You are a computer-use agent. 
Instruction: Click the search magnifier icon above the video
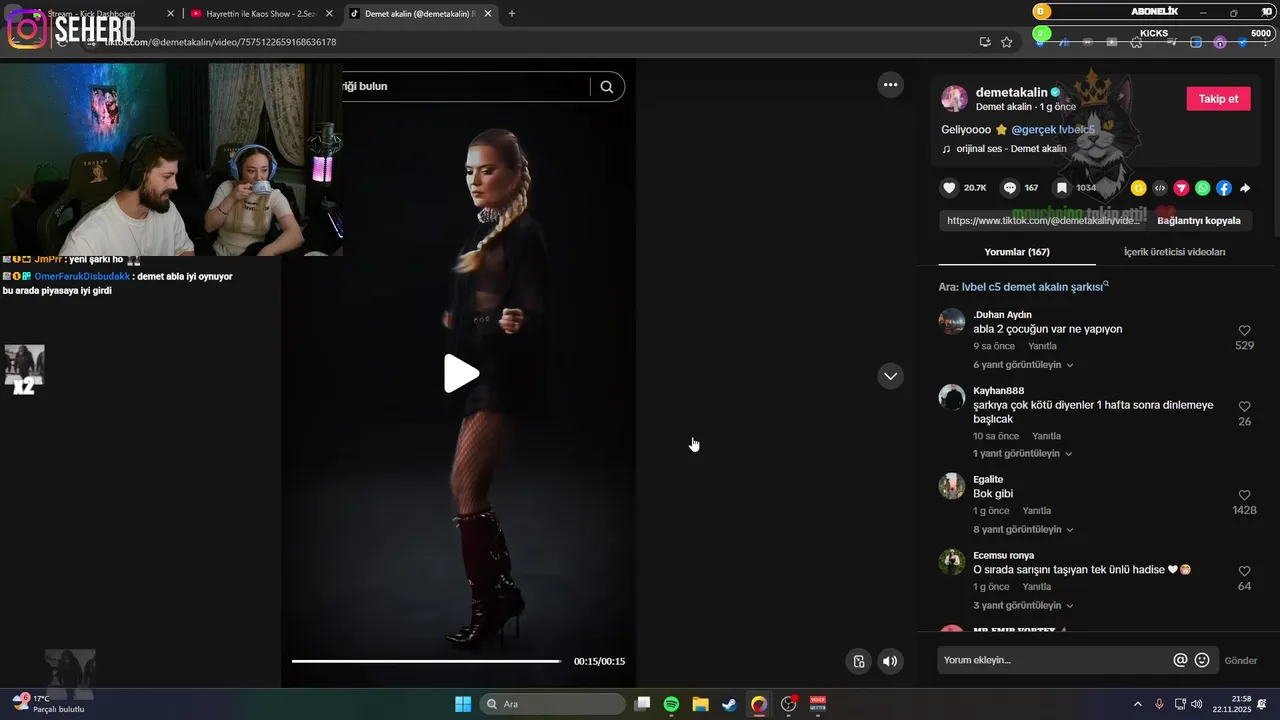tap(607, 87)
